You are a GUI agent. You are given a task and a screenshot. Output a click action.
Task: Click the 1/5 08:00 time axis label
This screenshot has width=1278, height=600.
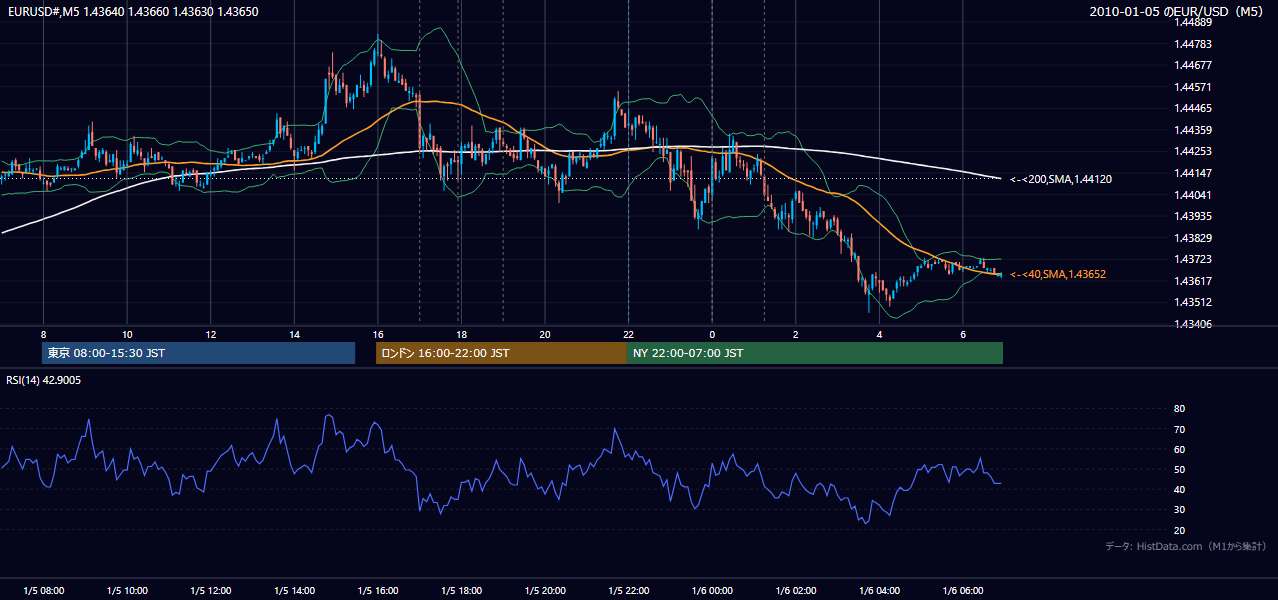pyautogui.click(x=43, y=591)
